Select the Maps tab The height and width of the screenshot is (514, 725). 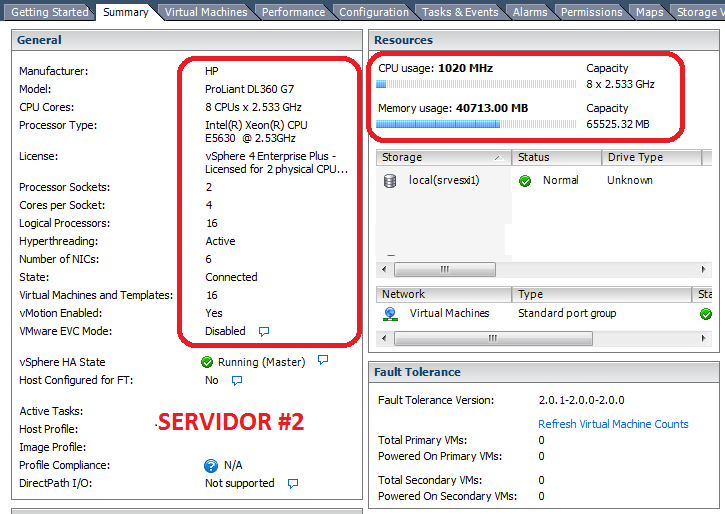click(x=649, y=12)
